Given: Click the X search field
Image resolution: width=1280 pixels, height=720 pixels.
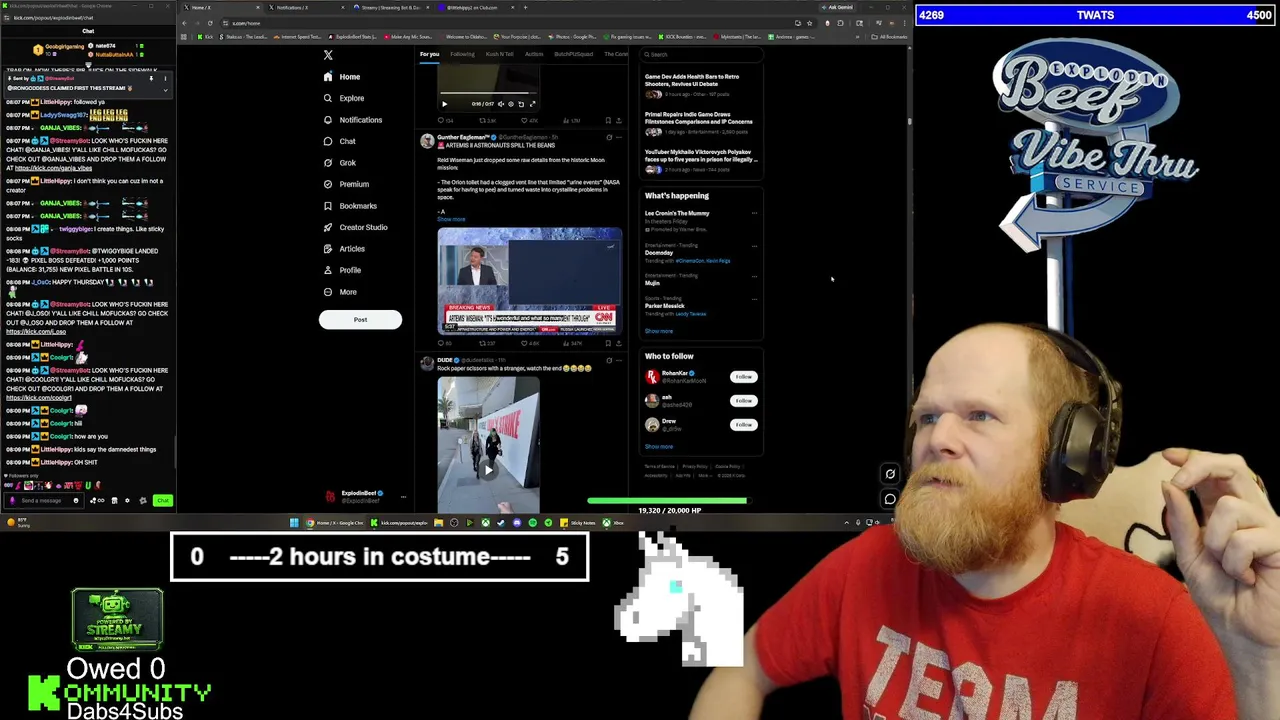Looking at the screenshot, I should 700,54.
